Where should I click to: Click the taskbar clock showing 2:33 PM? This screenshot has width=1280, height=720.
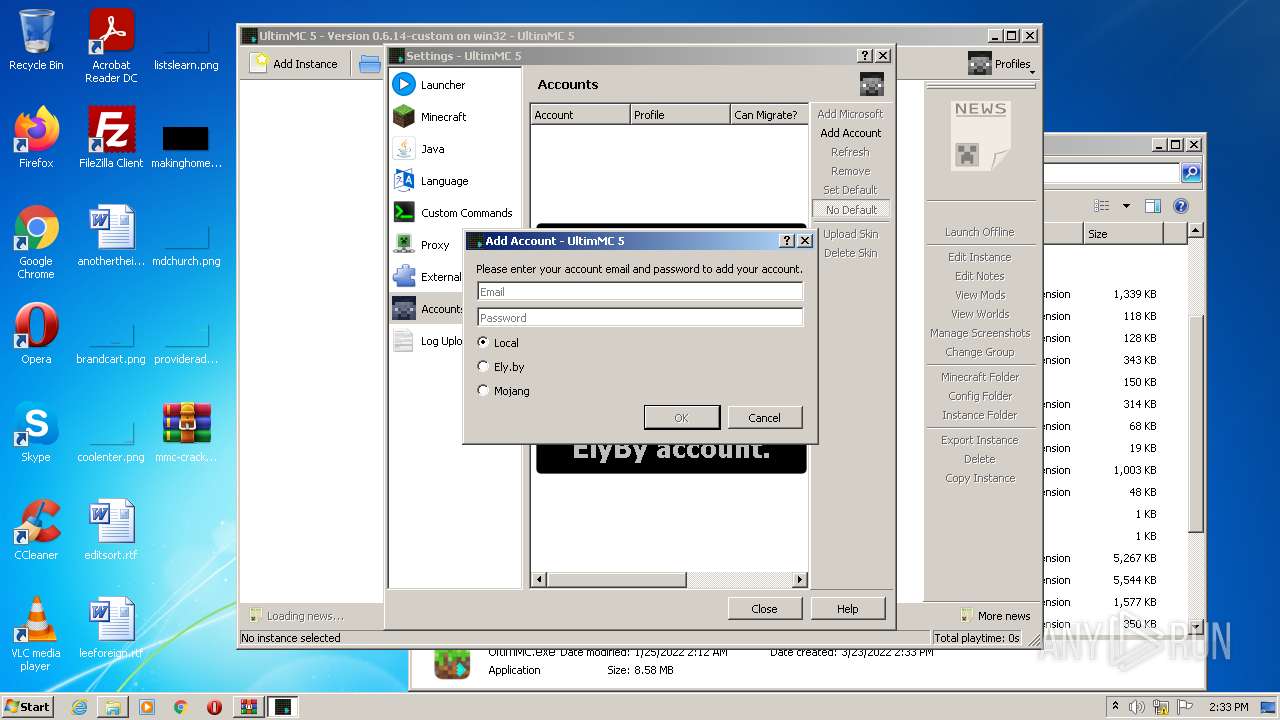[x=1228, y=707]
